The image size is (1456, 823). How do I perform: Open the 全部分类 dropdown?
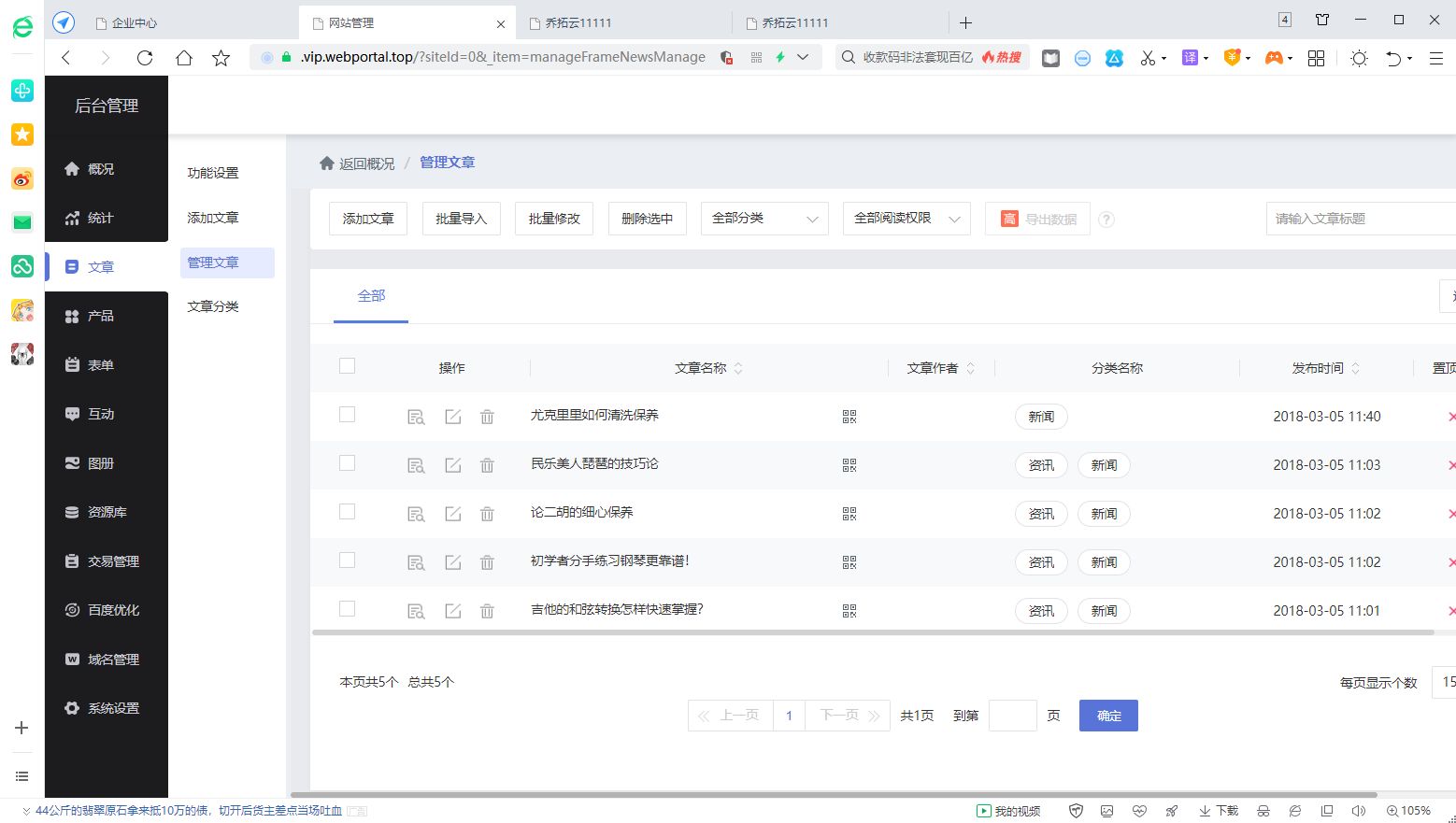coord(764,218)
